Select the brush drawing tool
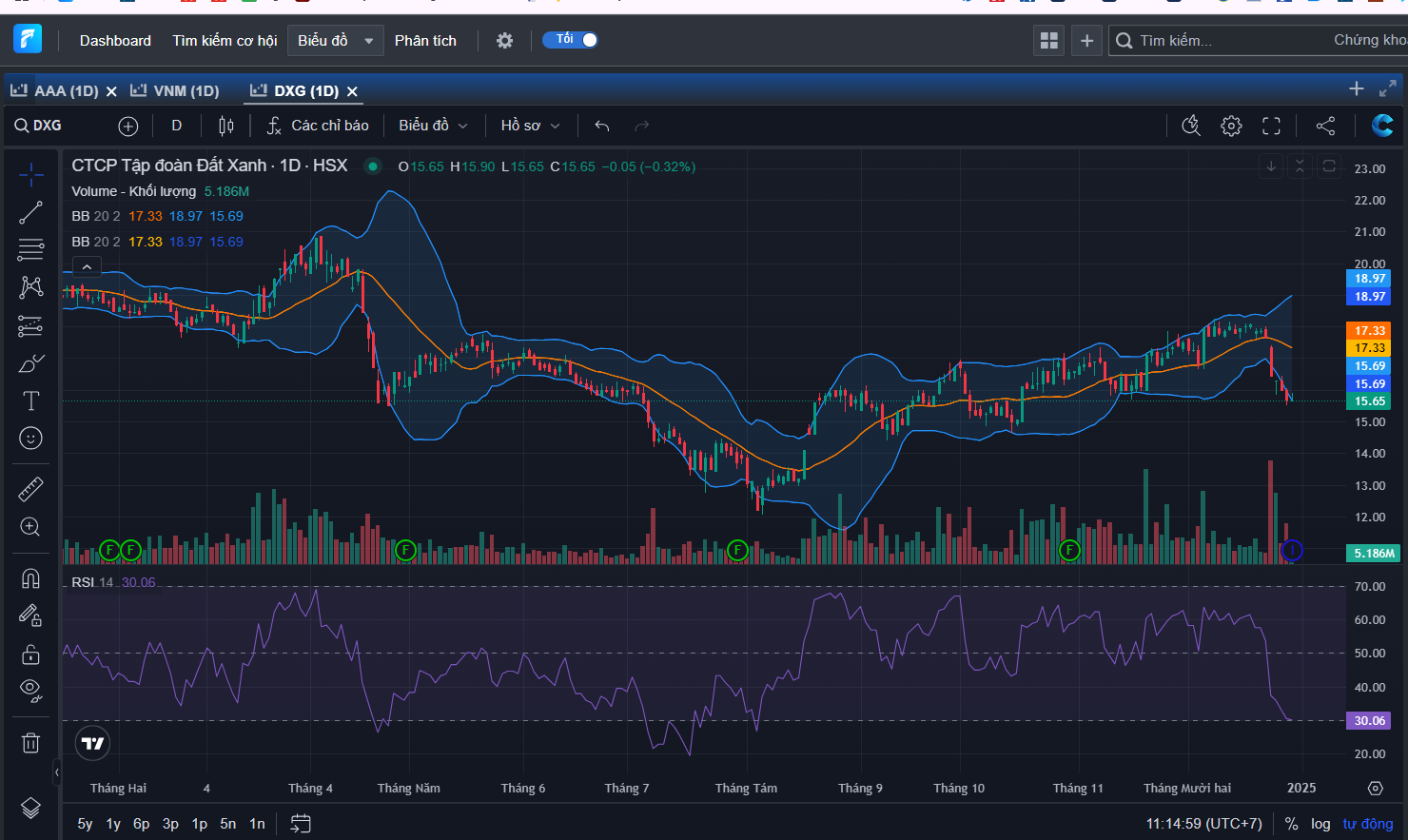1408x840 pixels. click(x=30, y=363)
